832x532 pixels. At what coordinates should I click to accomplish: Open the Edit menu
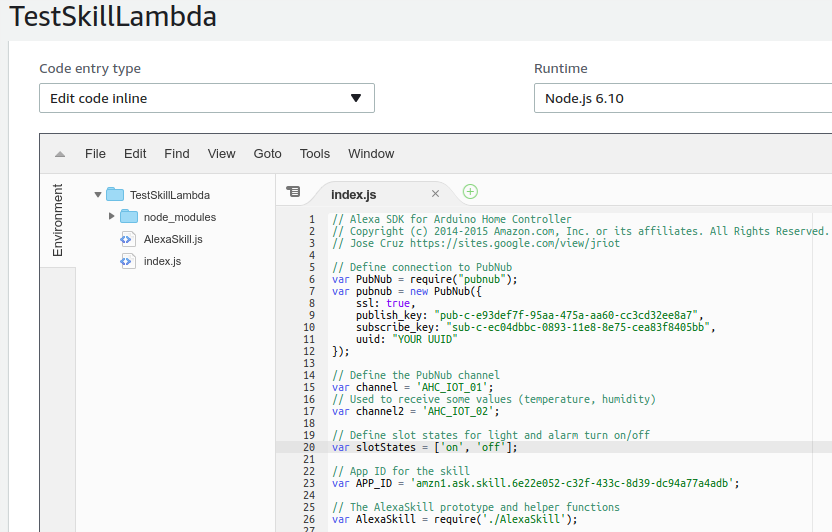click(135, 154)
